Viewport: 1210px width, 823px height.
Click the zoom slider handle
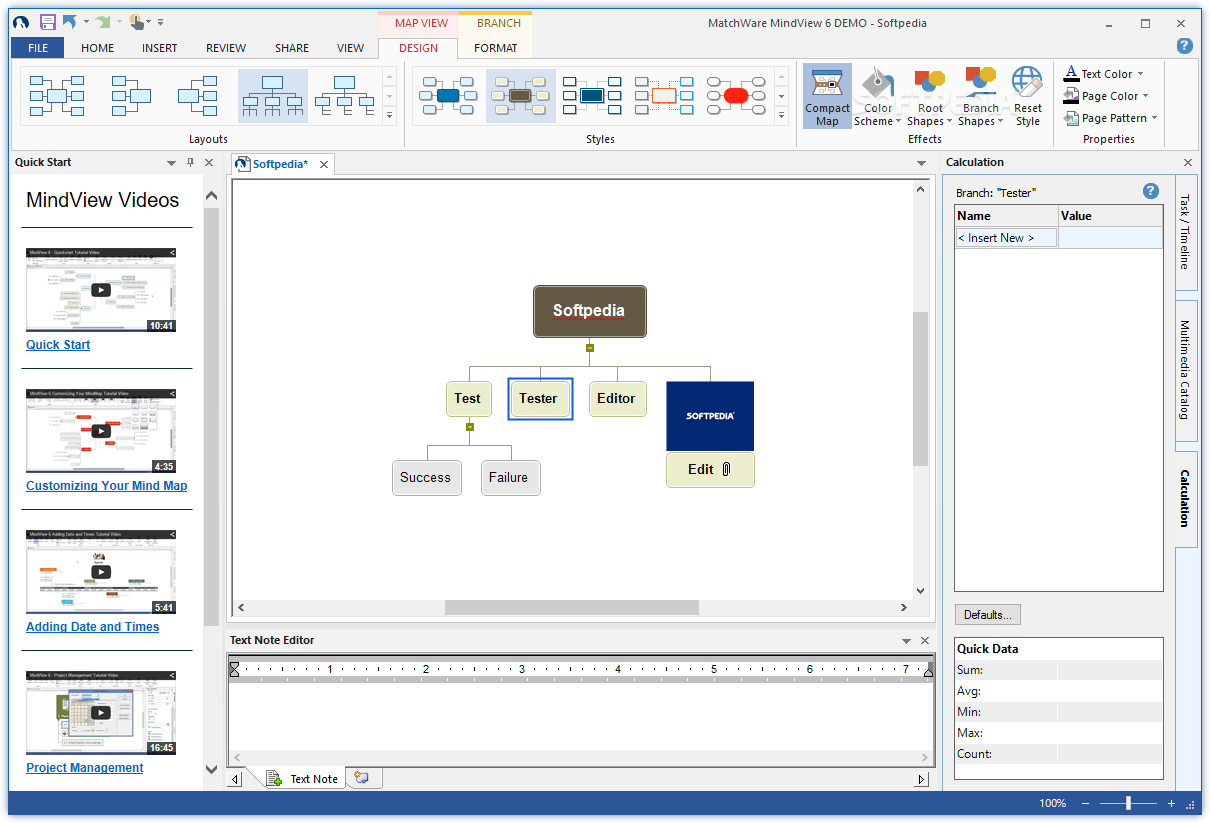[x=1128, y=803]
